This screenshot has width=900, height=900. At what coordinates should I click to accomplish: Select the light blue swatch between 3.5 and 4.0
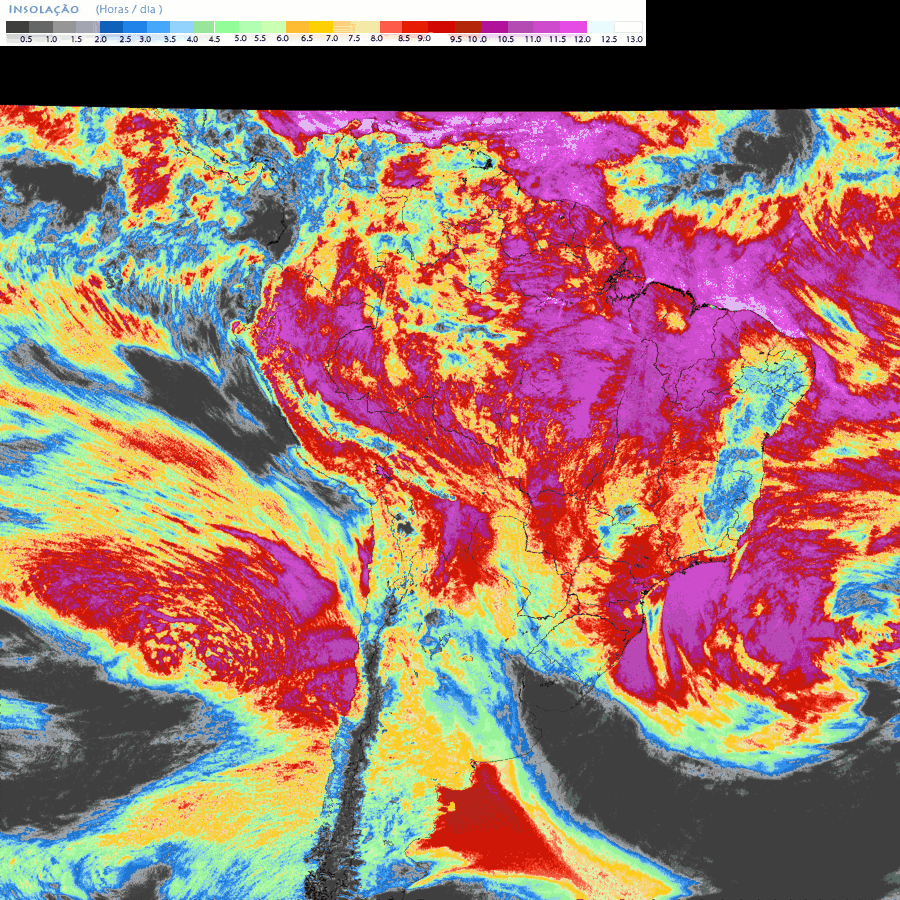[x=182, y=26]
